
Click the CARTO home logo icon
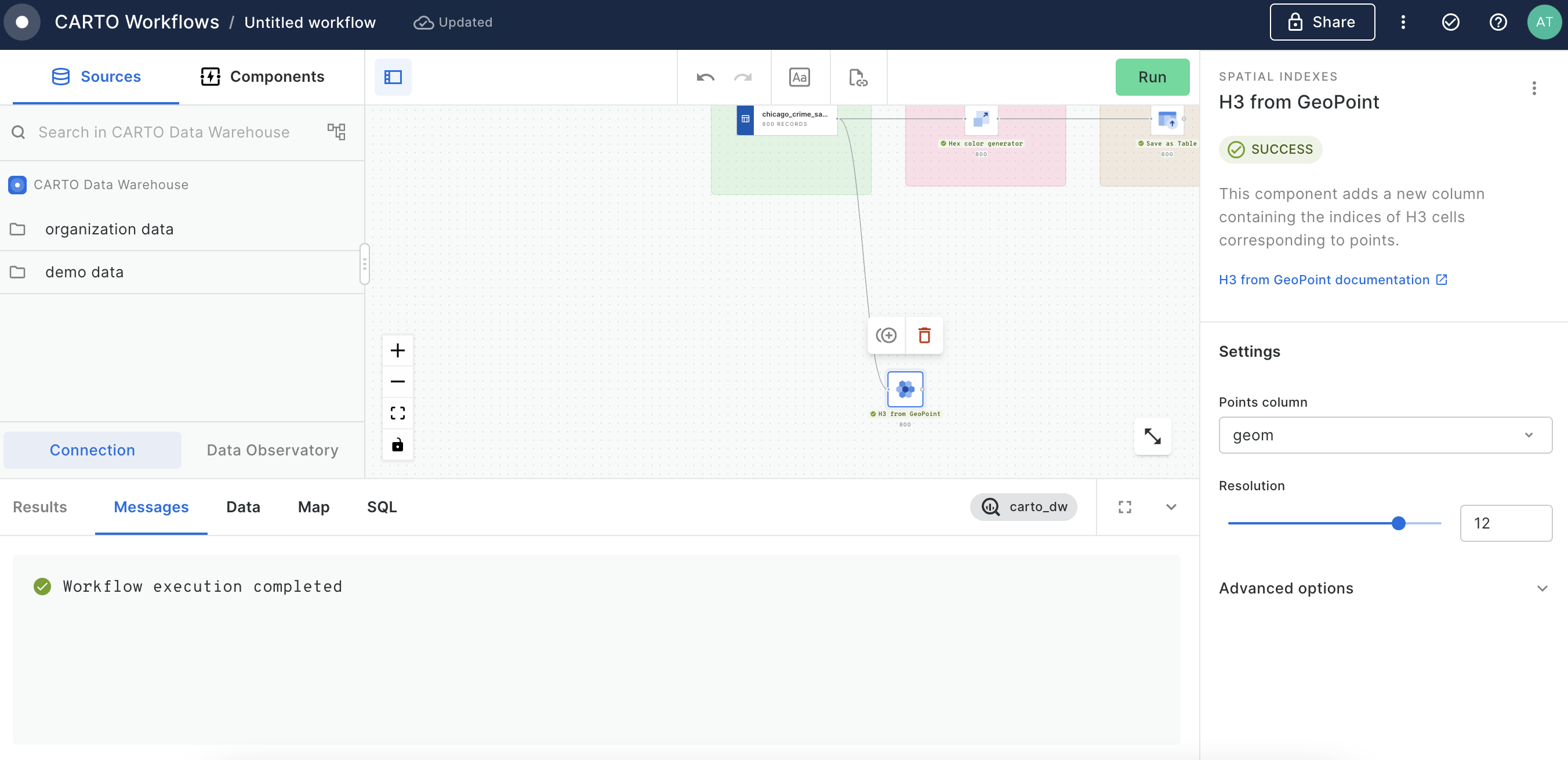(x=22, y=22)
